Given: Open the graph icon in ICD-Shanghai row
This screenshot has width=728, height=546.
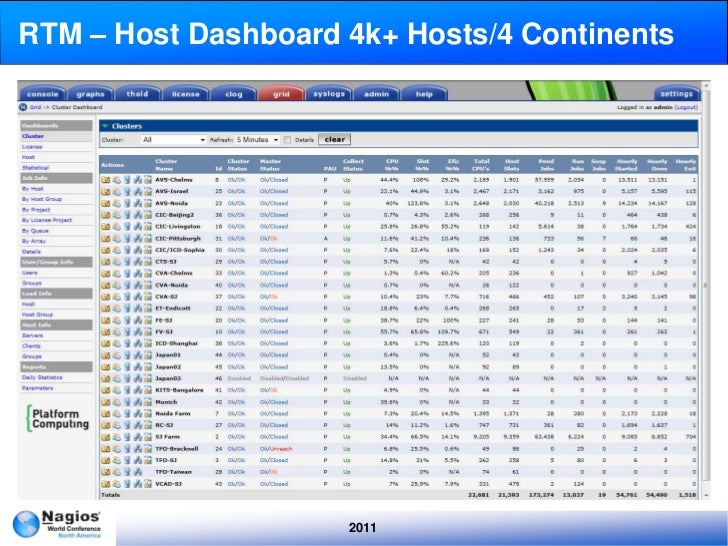Looking at the screenshot, I should [148, 344].
